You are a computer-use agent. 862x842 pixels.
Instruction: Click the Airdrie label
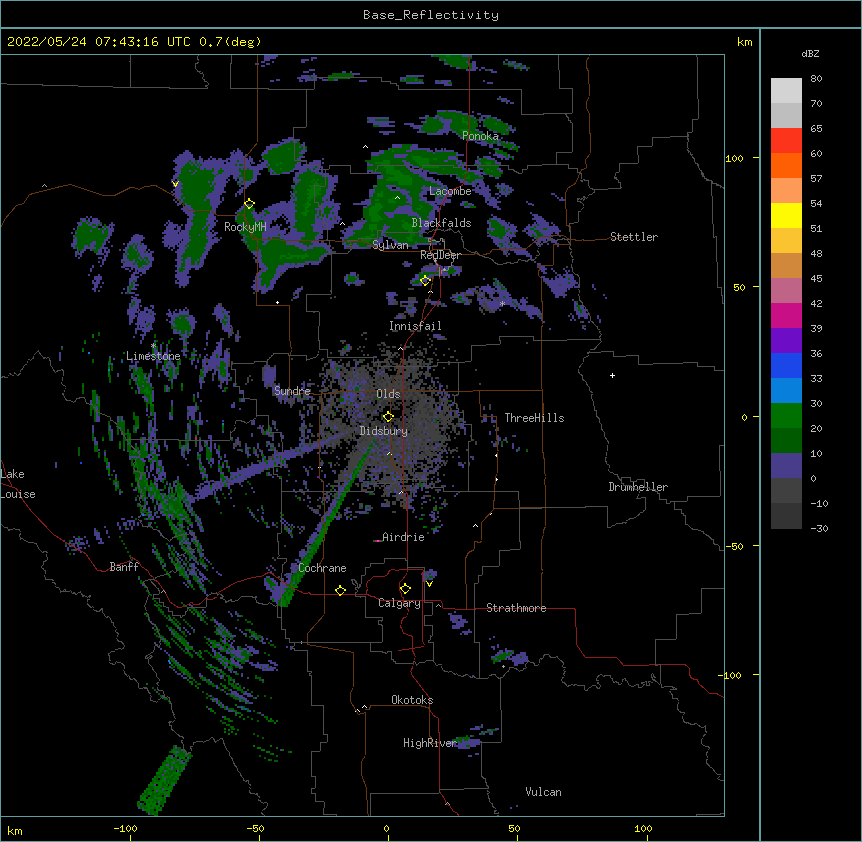pyautogui.click(x=403, y=537)
